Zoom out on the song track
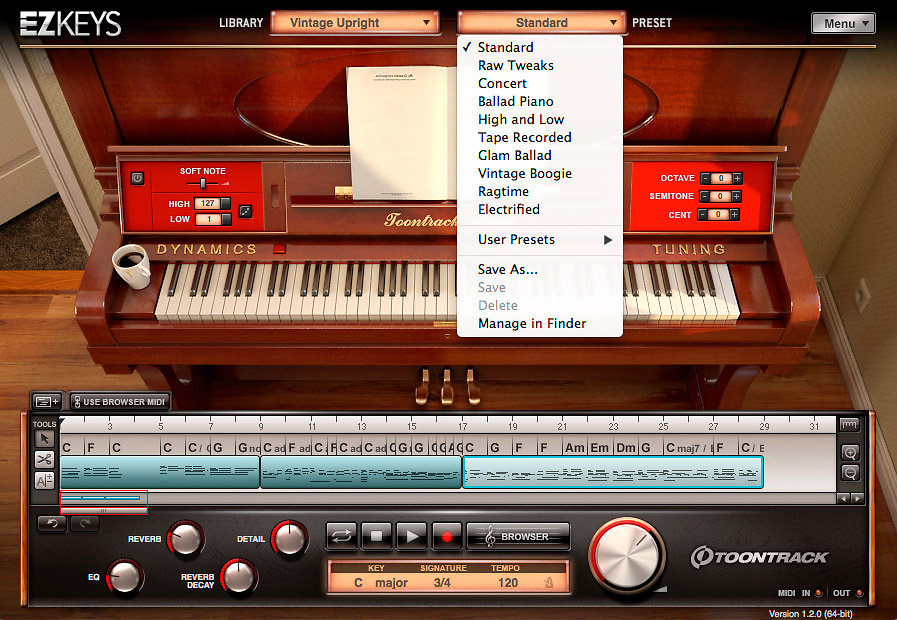 point(850,472)
